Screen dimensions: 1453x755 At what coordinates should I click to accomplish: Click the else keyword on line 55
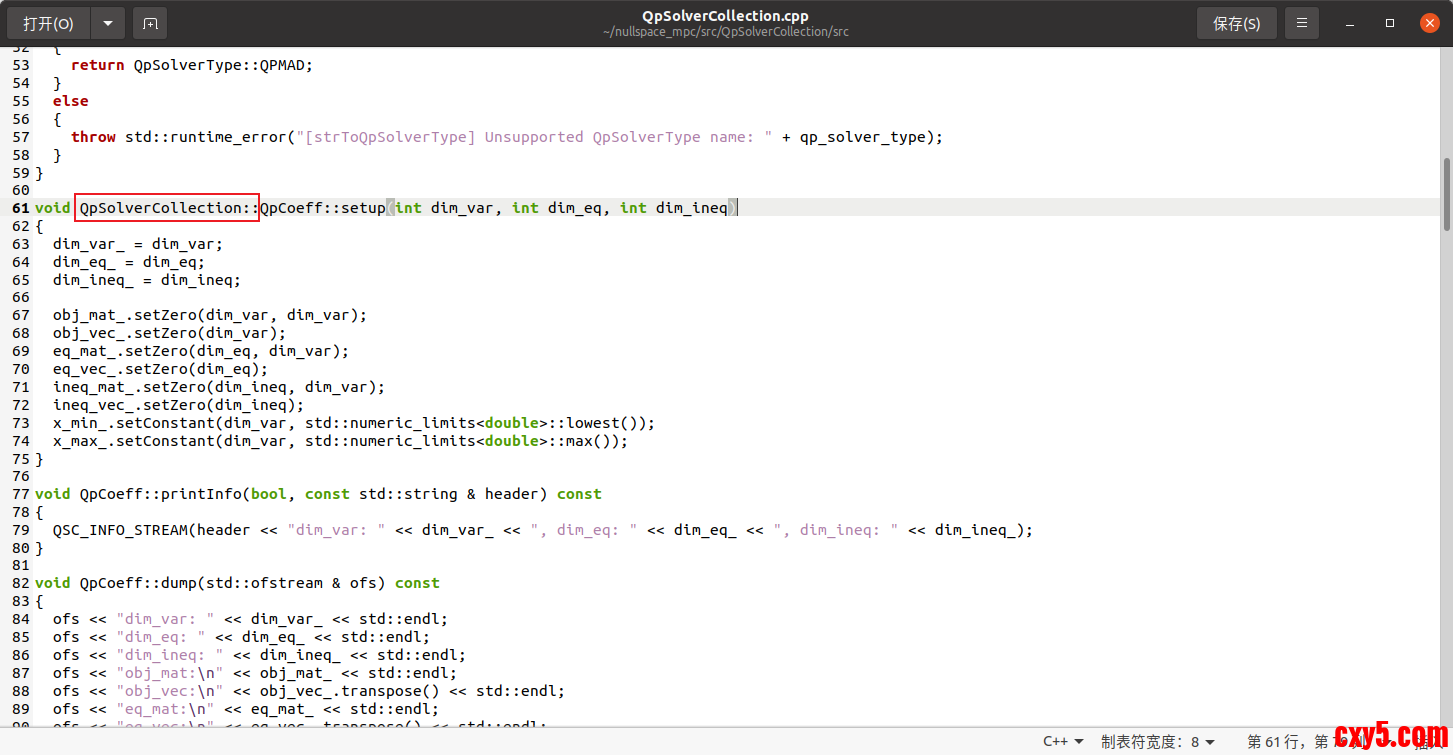[x=70, y=101]
